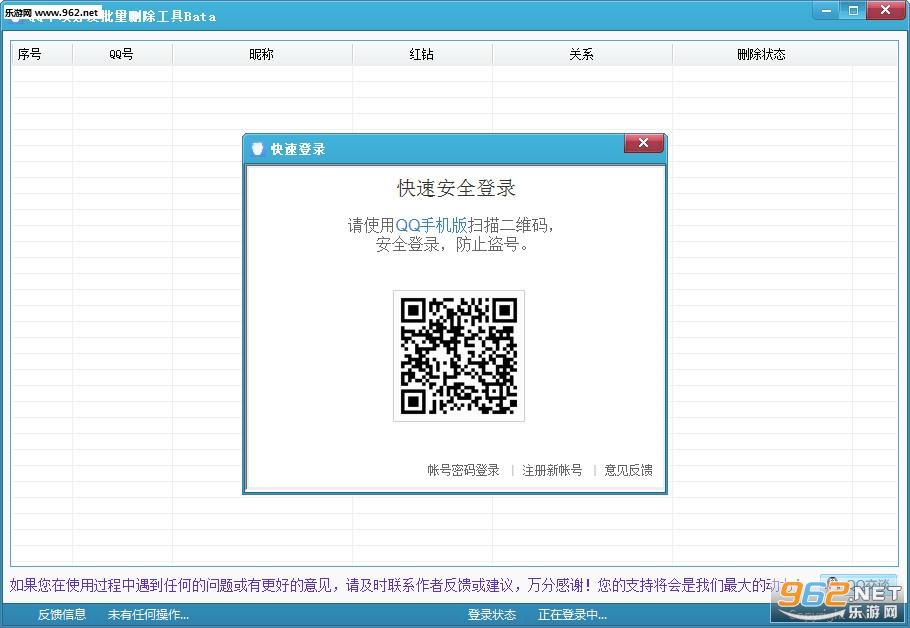This screenshot has width=910, height=628.
Task: Click 登录状态 label in status bar
Action: coord(492,615)
